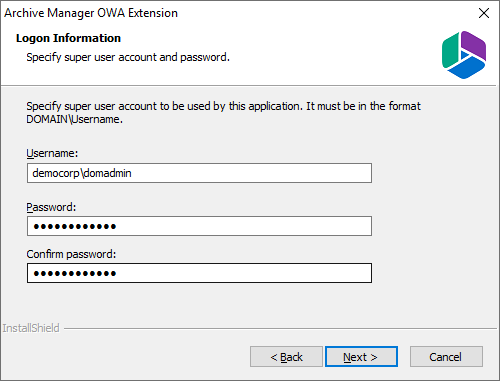This screenshot has width=500, height=381.
Task: Click the DOMAIN\Username format instruction text
Action: point(223,113)
